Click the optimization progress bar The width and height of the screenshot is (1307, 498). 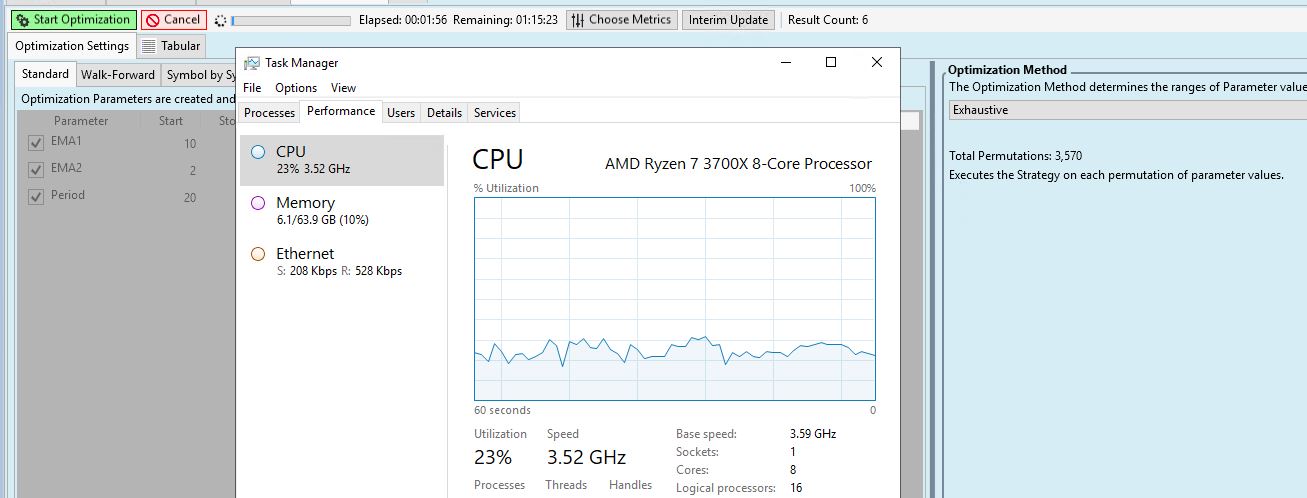tap(290, 20)
